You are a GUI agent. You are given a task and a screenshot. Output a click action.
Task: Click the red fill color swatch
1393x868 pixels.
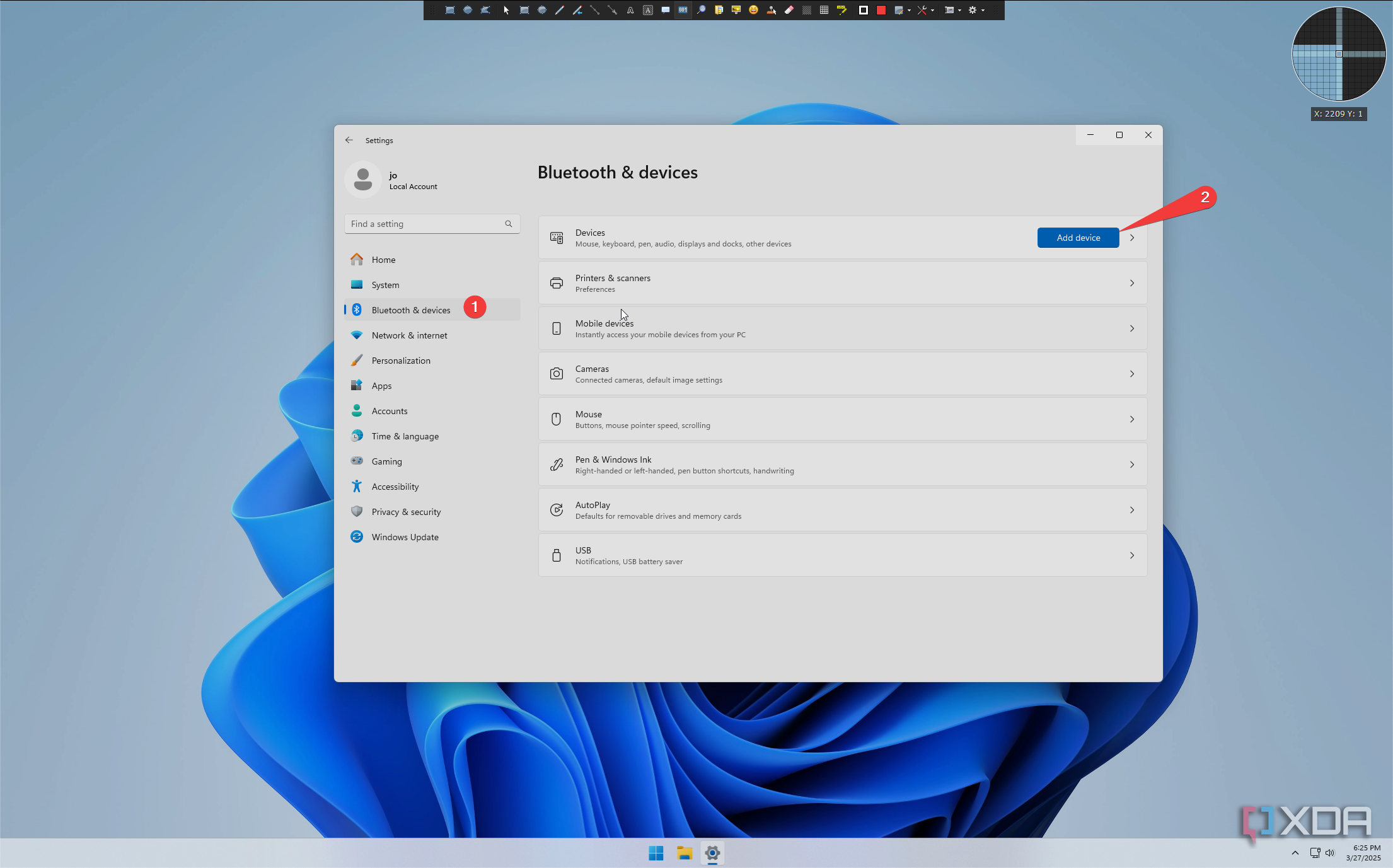881,10
